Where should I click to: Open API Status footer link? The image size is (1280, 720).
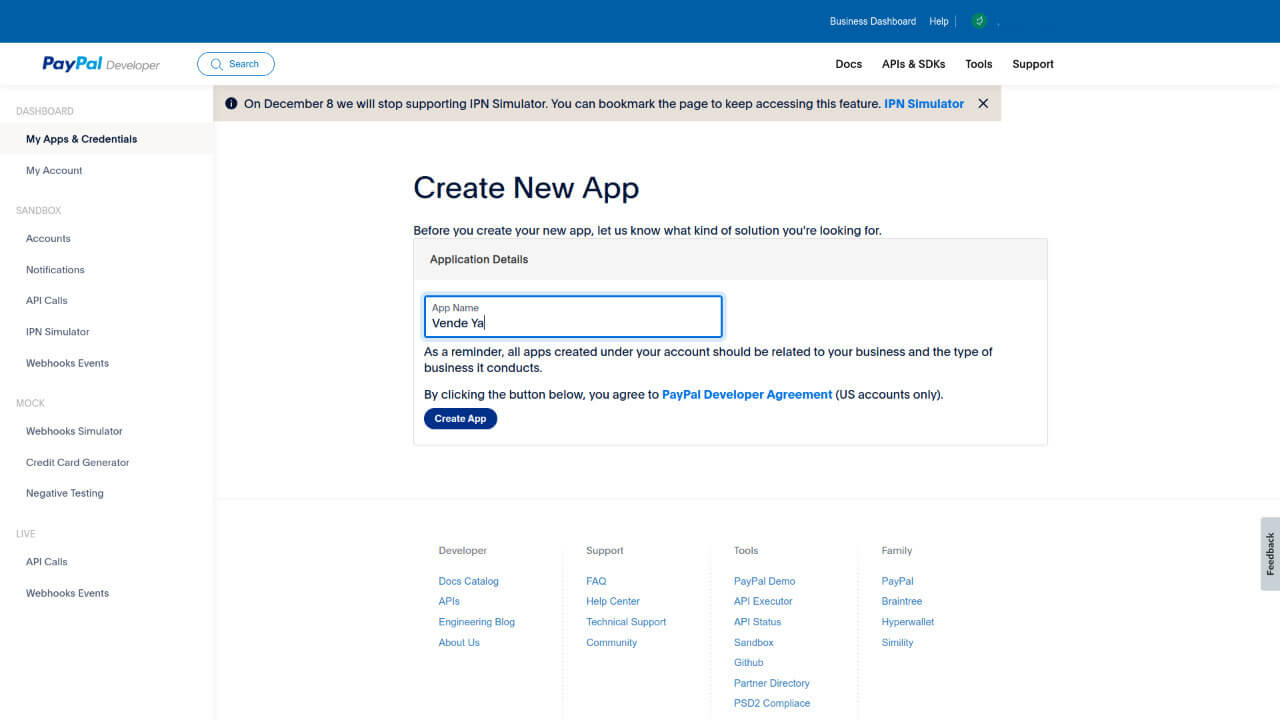coord(757,622)
